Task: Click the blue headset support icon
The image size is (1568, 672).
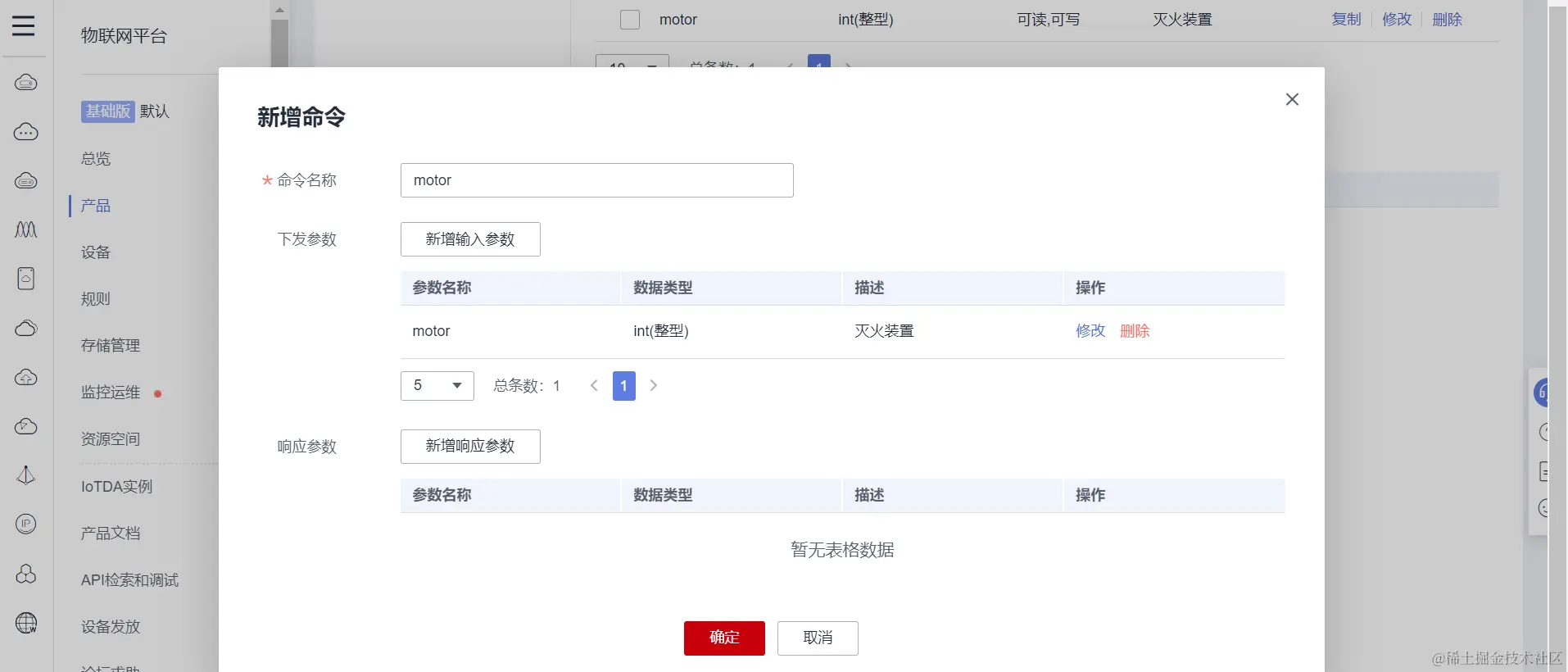Action: click(1541, 393)
